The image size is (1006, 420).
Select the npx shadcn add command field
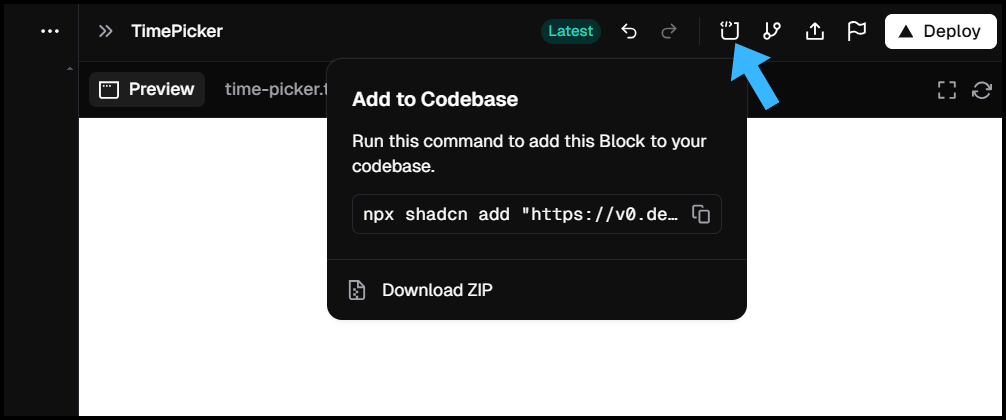(521, 214)
